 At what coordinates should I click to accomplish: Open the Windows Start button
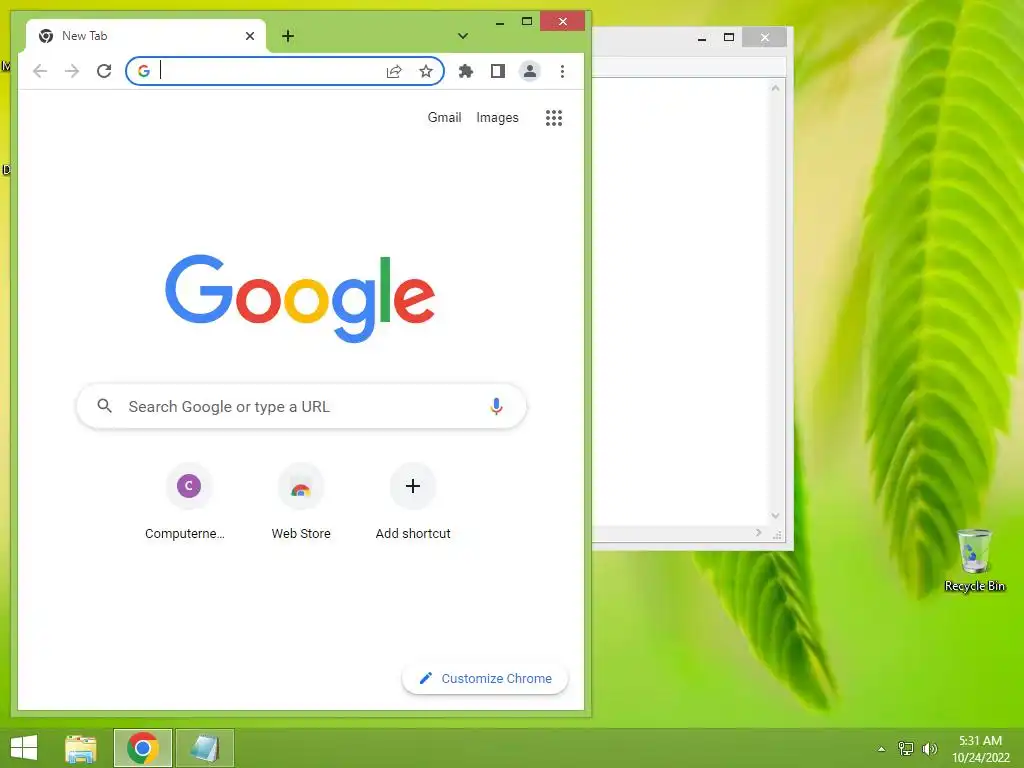[24, 748]
